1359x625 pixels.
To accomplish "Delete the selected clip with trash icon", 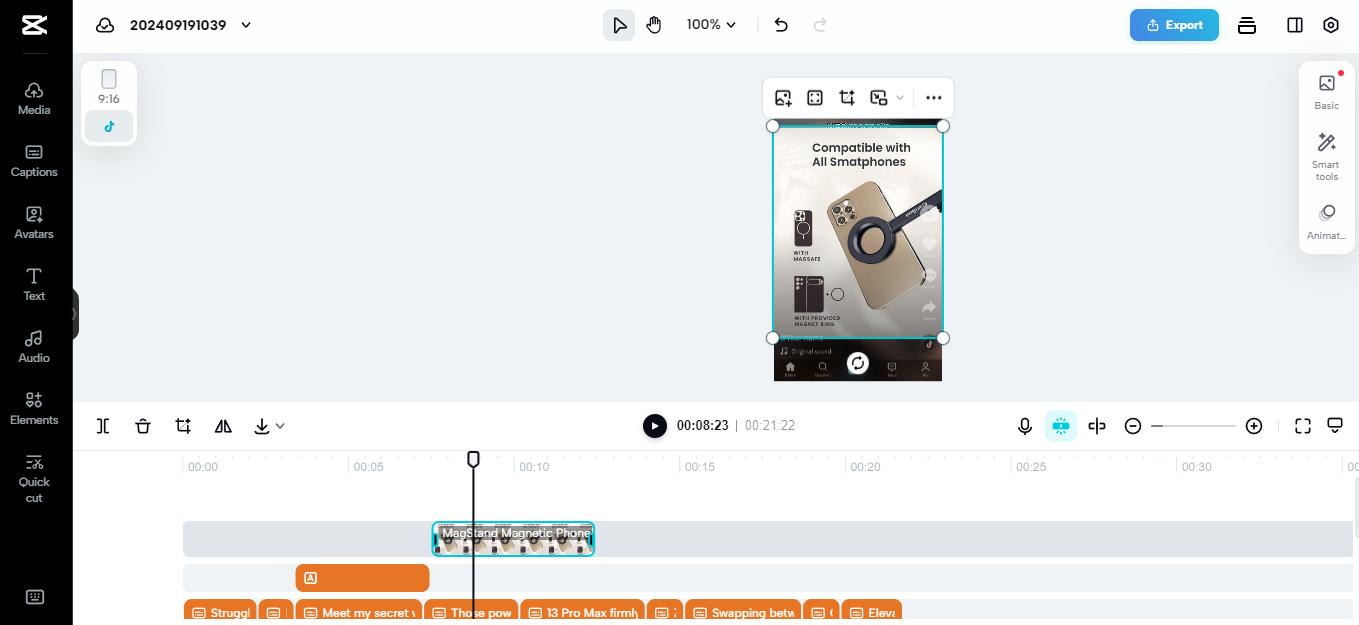I will click(x=143, y=426).
